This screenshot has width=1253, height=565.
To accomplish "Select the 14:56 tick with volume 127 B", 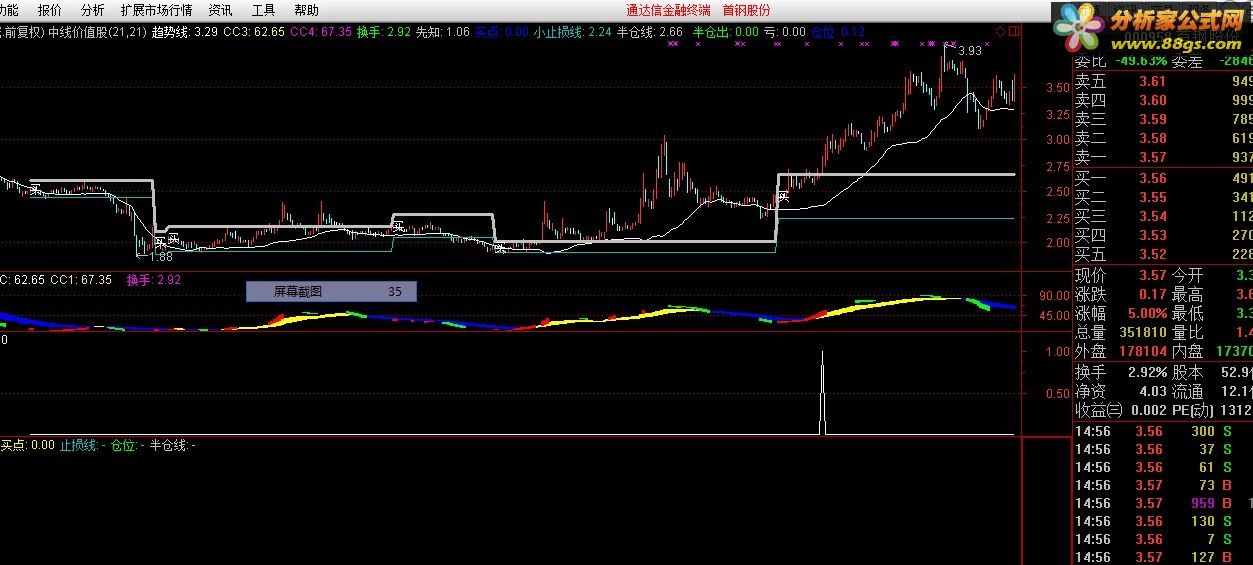I will tap(1163, 557).
